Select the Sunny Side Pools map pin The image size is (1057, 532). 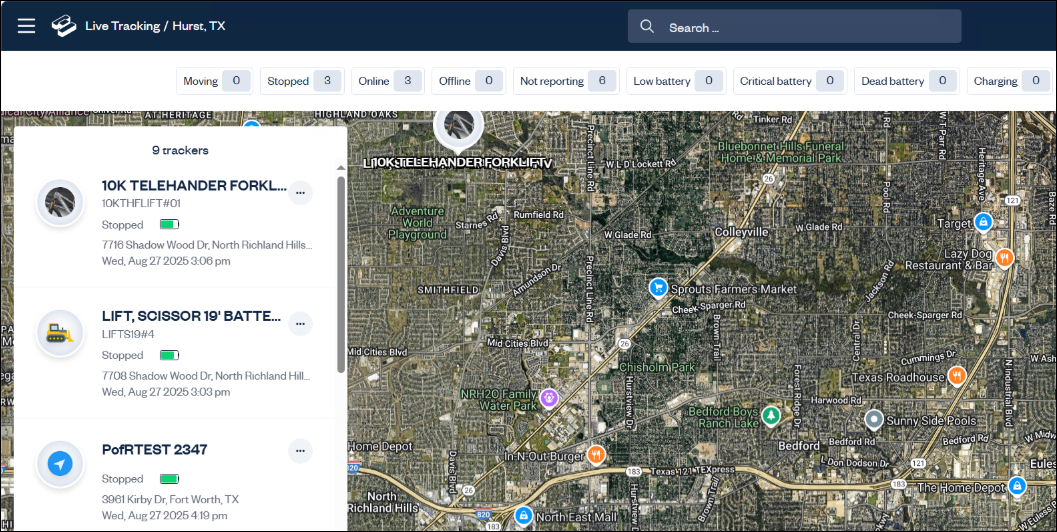coord(873,419)
